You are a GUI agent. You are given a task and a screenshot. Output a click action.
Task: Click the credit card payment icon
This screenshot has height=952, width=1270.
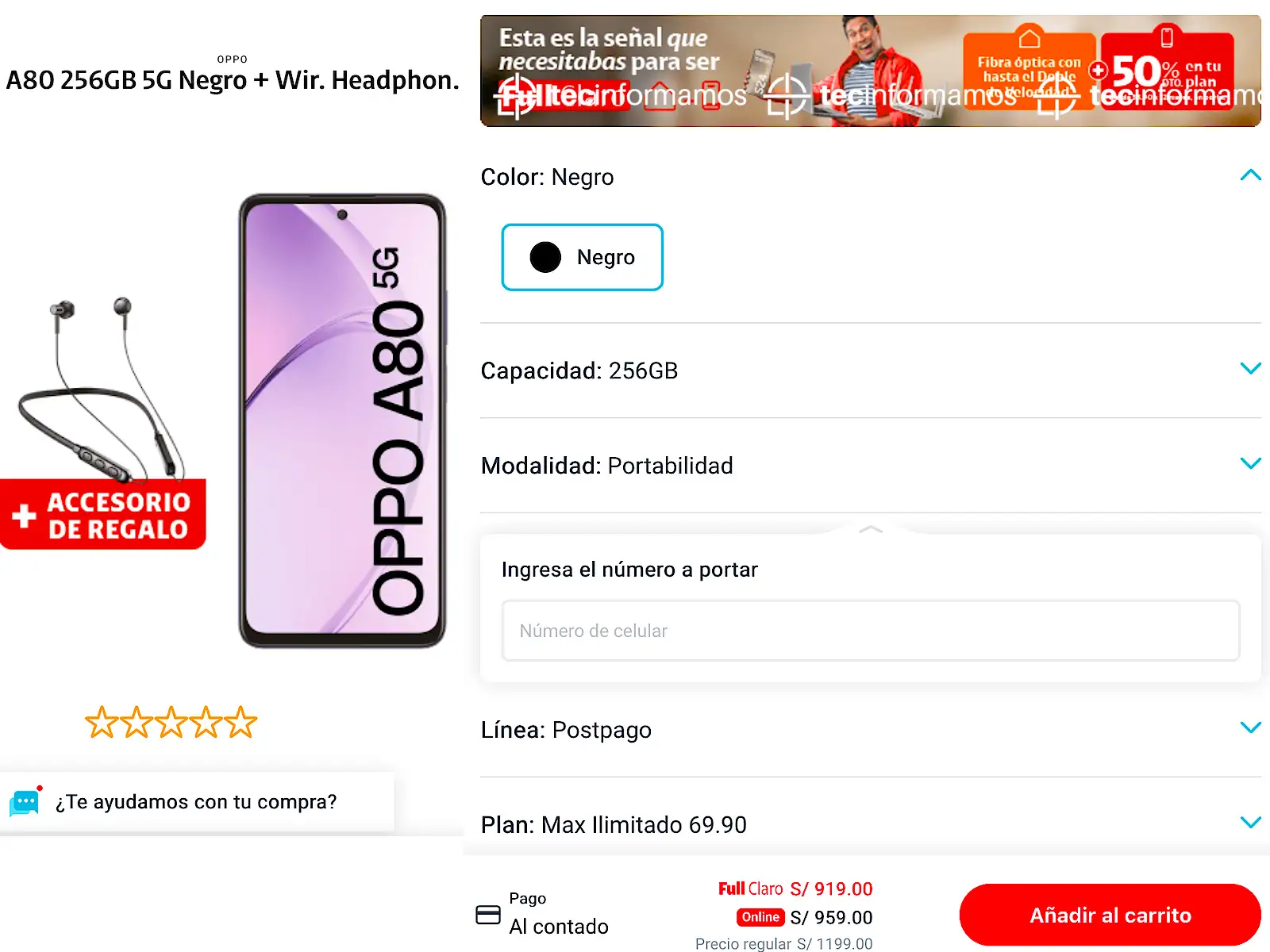point(488,915)
